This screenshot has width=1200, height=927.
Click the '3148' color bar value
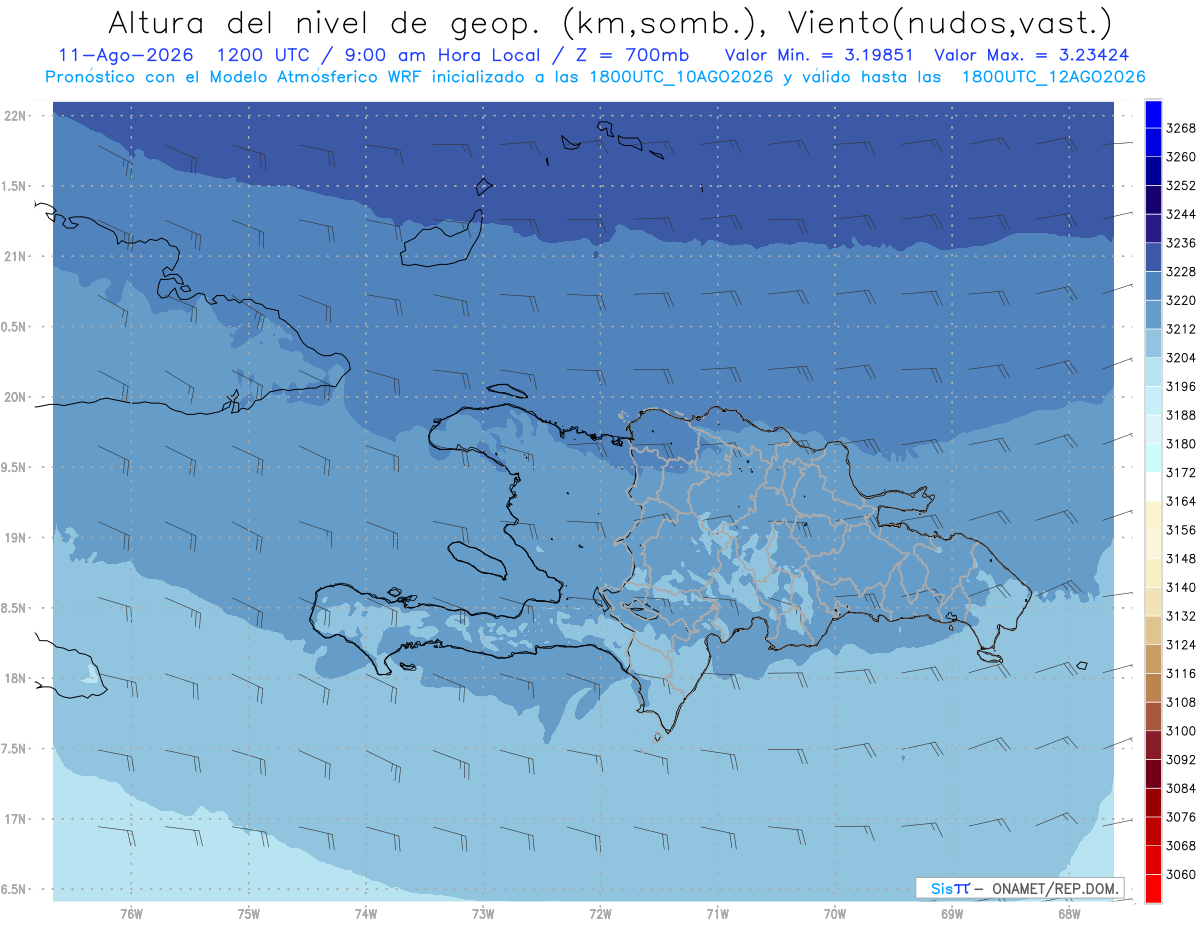(1181, 559)
